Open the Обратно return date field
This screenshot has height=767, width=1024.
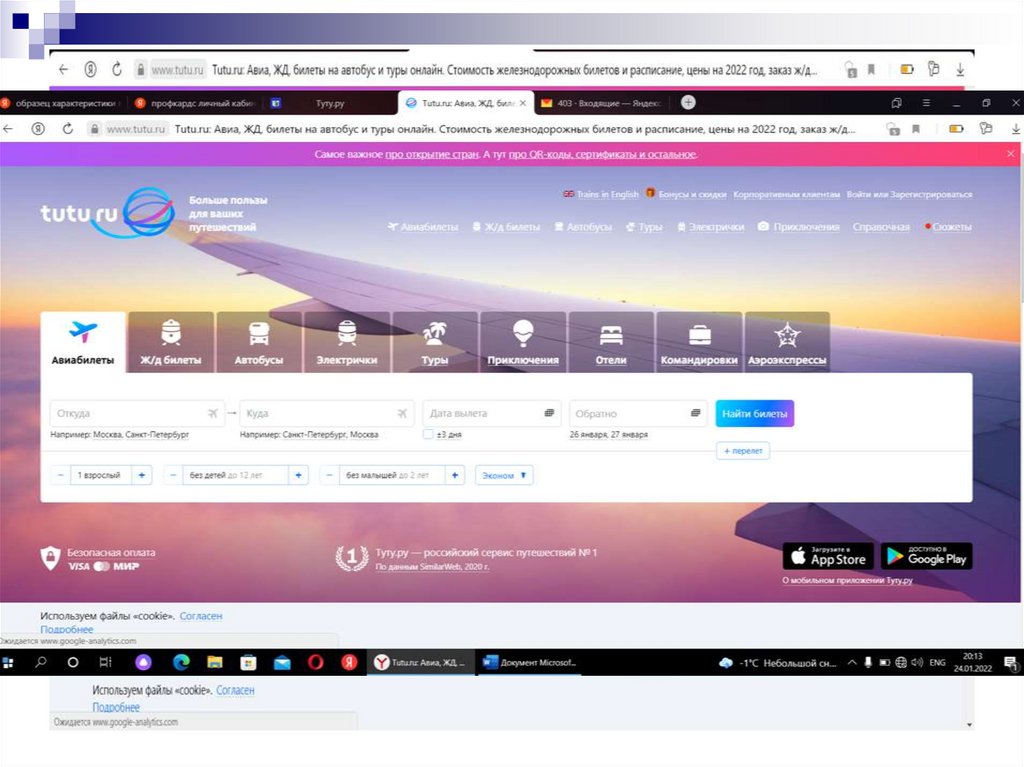pos(637,414)
